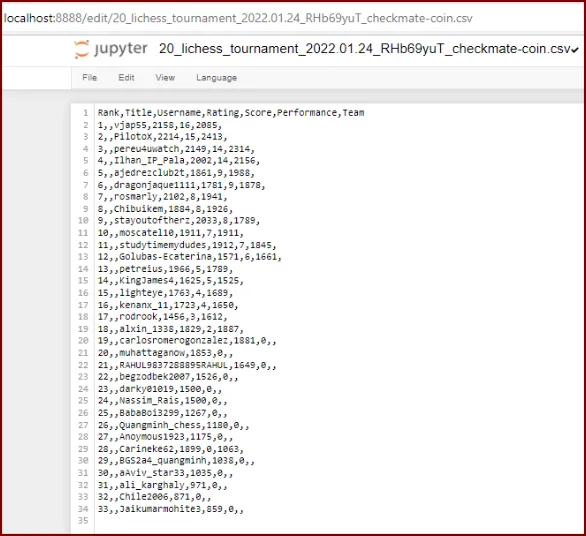This screenshot has width=586, height=536.
Task: Click the line with lighteye
Action: (x=165, y=293)
